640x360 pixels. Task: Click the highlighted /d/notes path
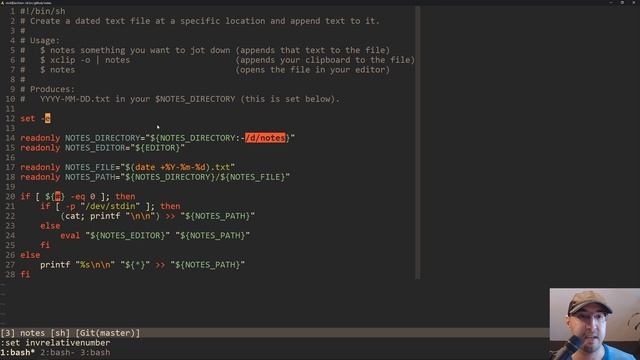pyautogui.click(x=265, y=138)
